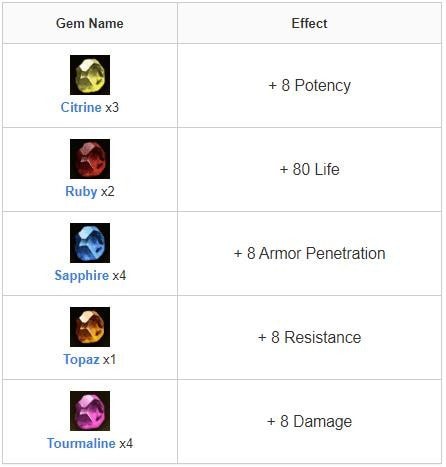Click the orange Topaz gem icon
This screenshot has height=467, width=446.
coord(90,327)
